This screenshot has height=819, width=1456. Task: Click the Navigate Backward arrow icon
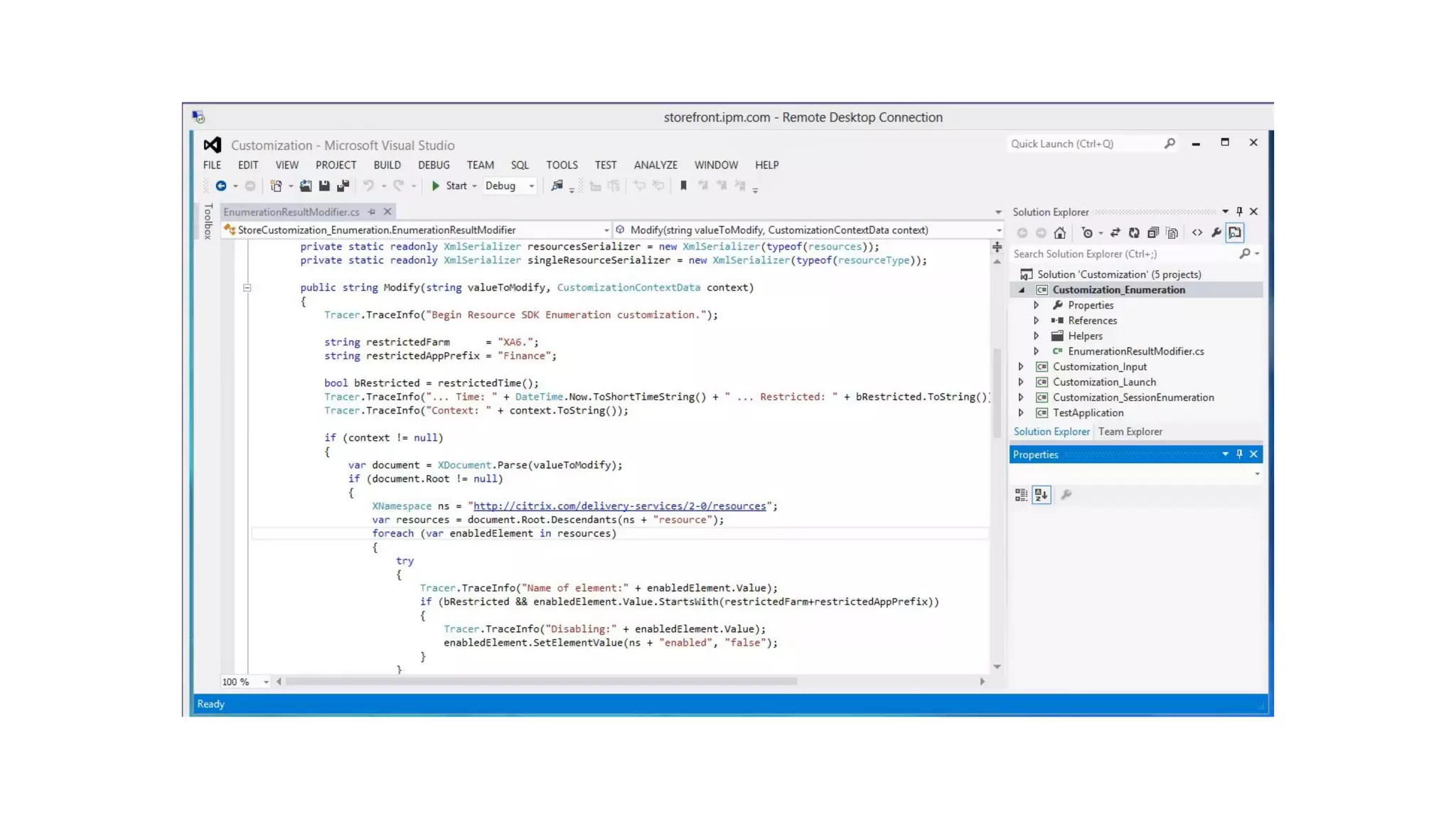[x=221, y=186]
